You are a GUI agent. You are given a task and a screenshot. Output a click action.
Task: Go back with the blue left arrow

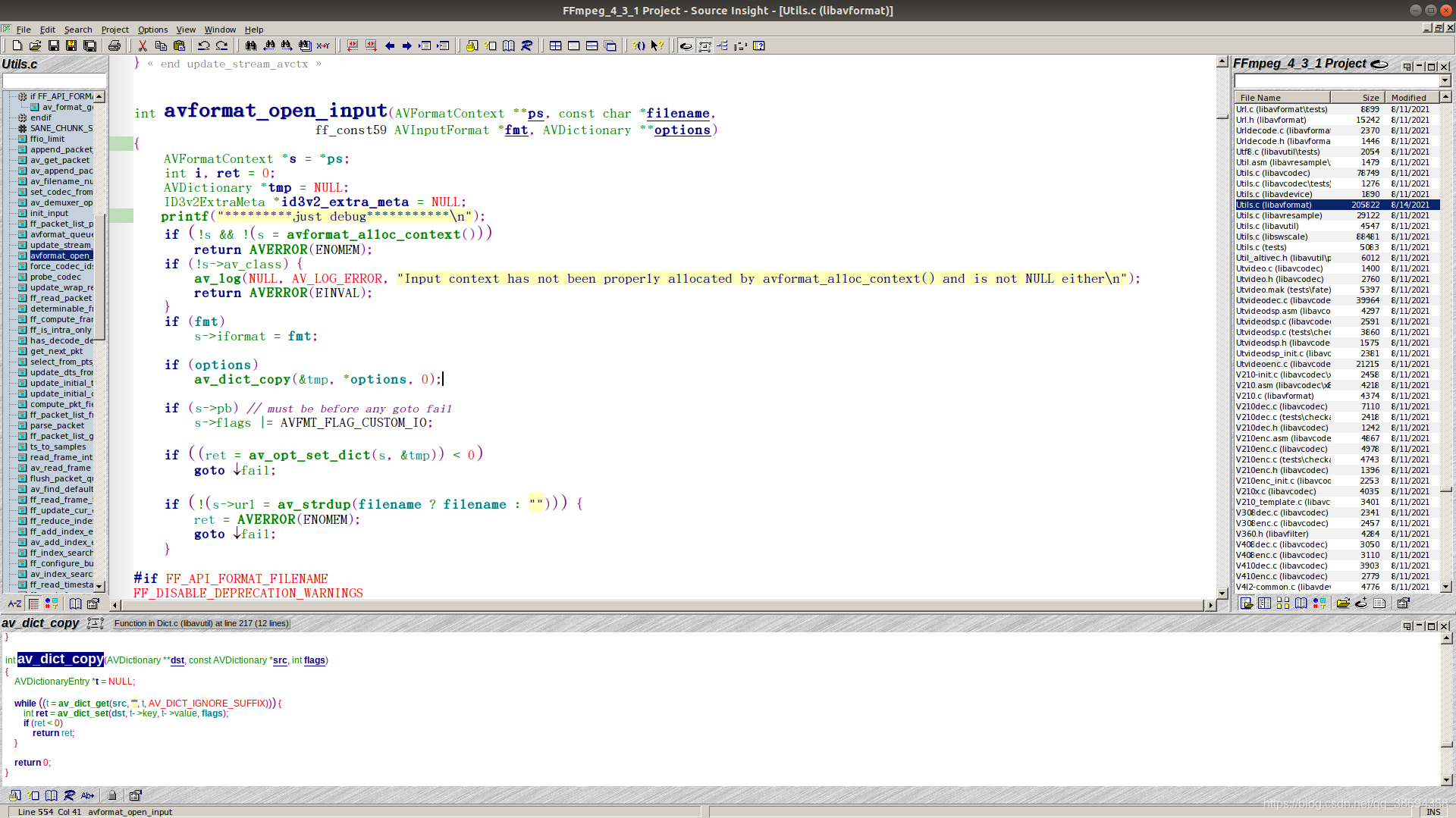pos(390,45)
